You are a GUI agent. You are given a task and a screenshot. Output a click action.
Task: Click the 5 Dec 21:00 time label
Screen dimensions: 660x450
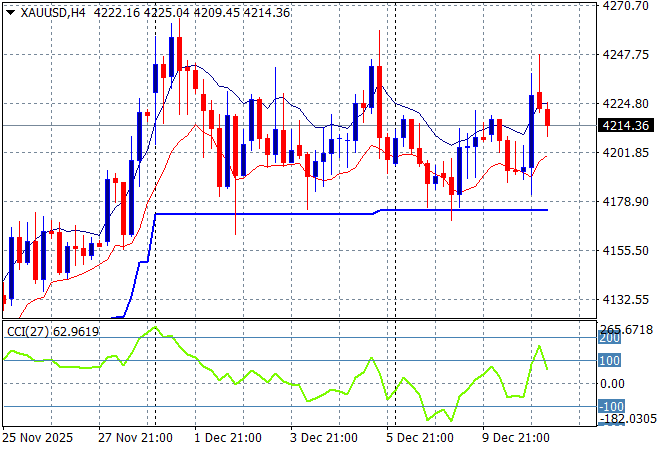click(419, 437)
